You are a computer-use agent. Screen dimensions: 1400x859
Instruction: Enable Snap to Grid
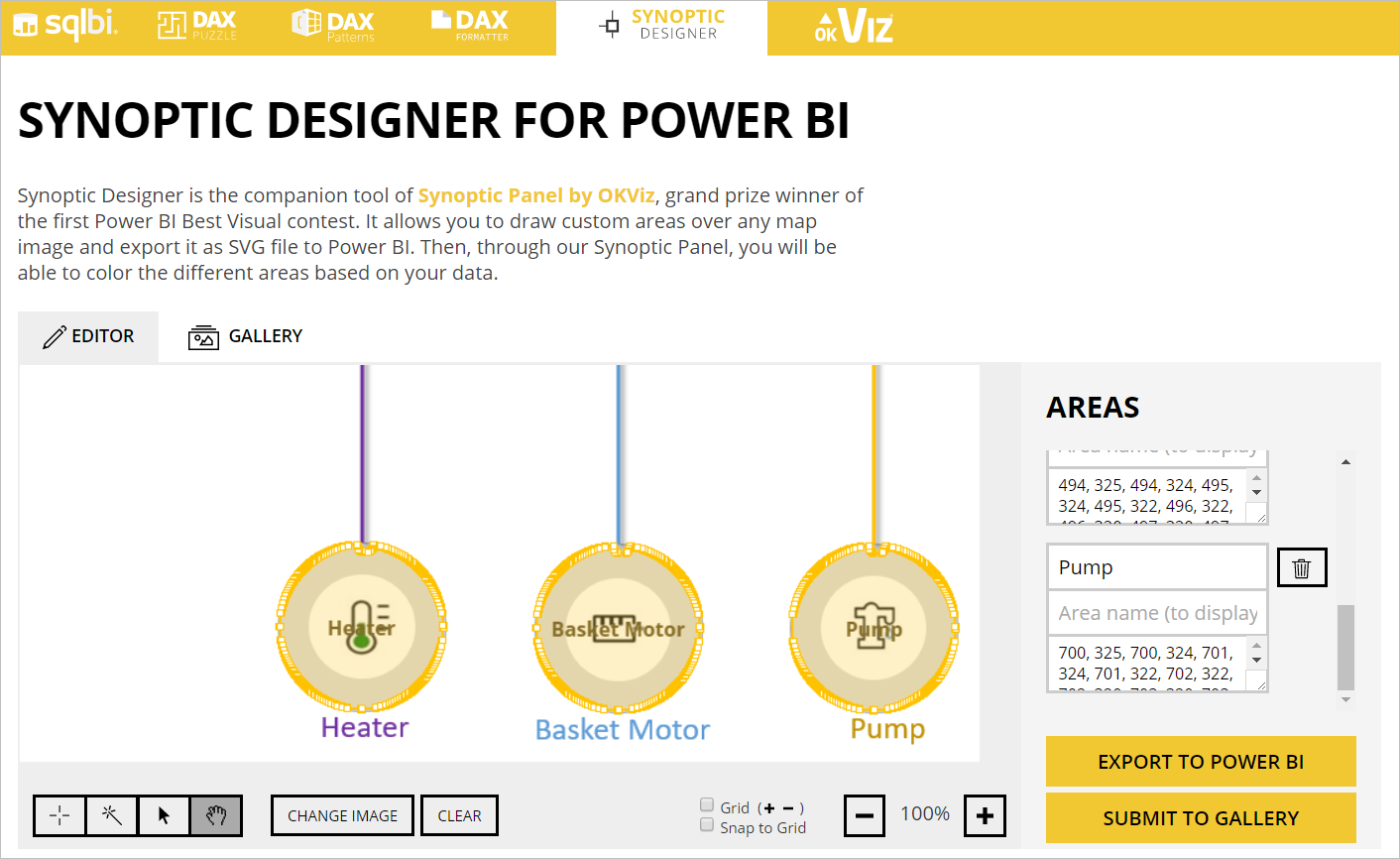click(707, 824)
